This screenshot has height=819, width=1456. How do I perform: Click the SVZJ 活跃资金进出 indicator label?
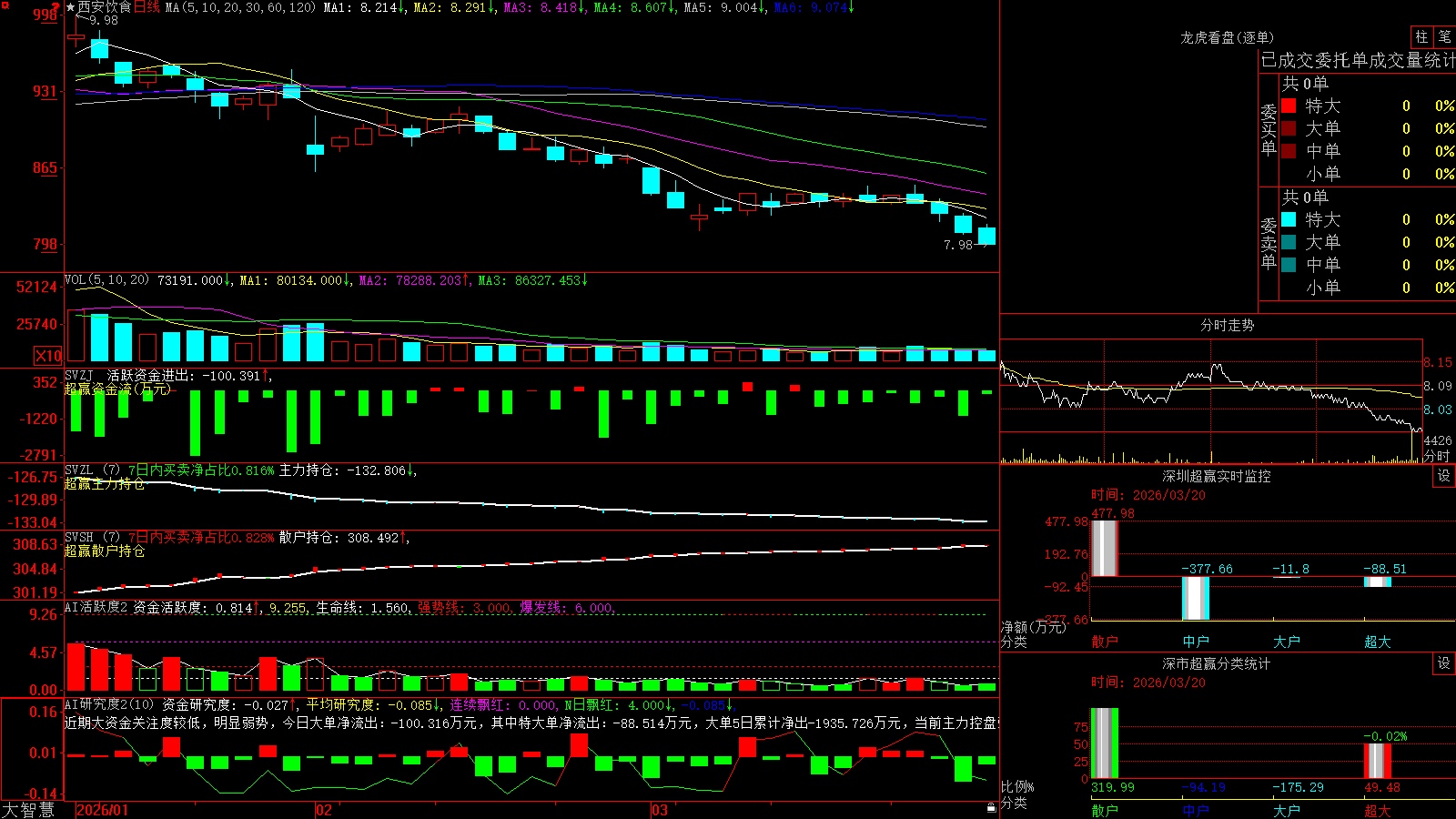(128, 375)
